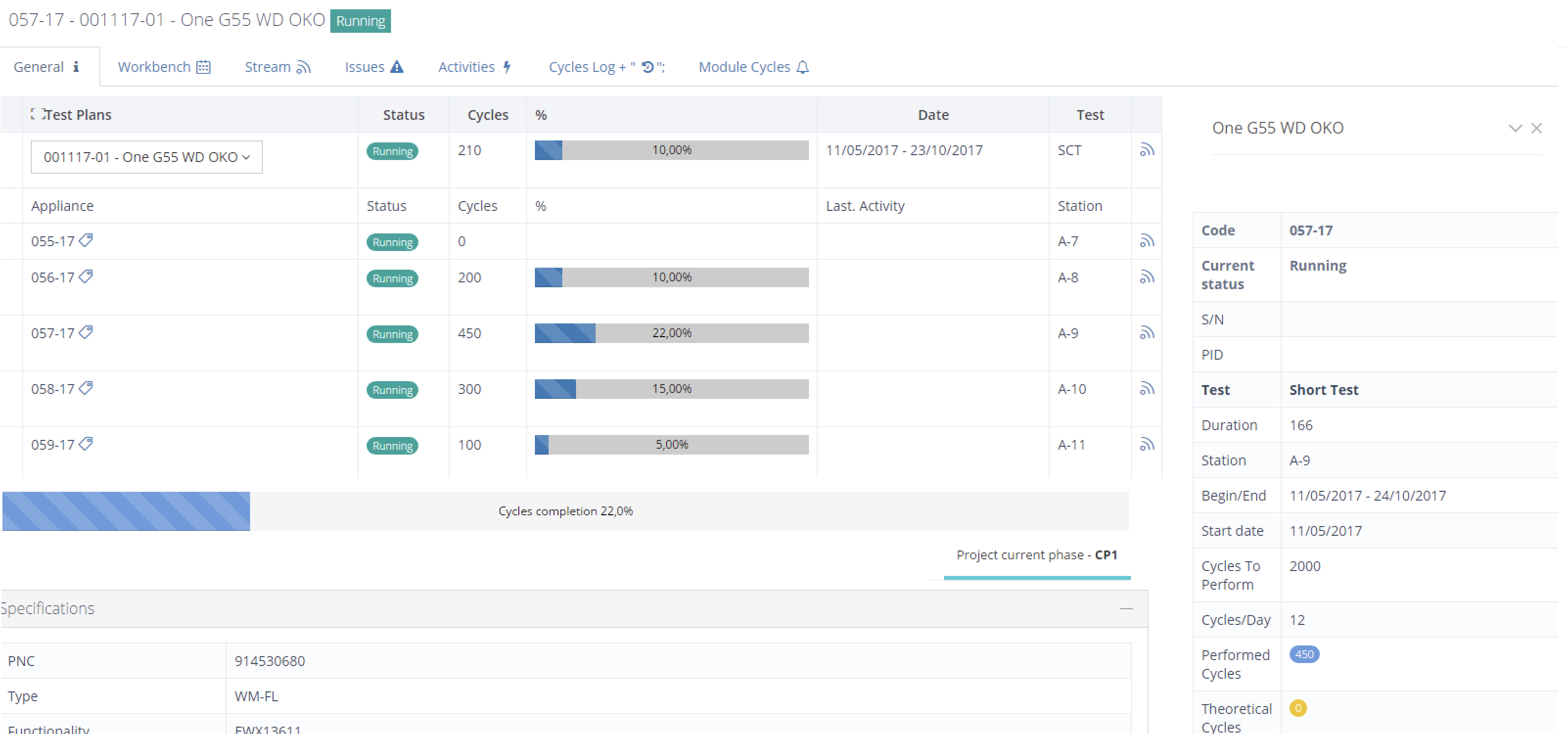Screen dimensions: 1568x734
Task: Click the 055-17 appliance link
Action: tap(52, 242)
